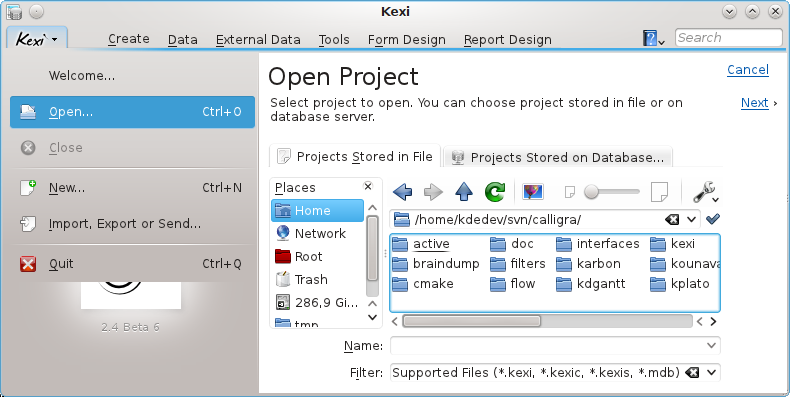
Task: Open the help question mark menu
Action: point(653,38)
